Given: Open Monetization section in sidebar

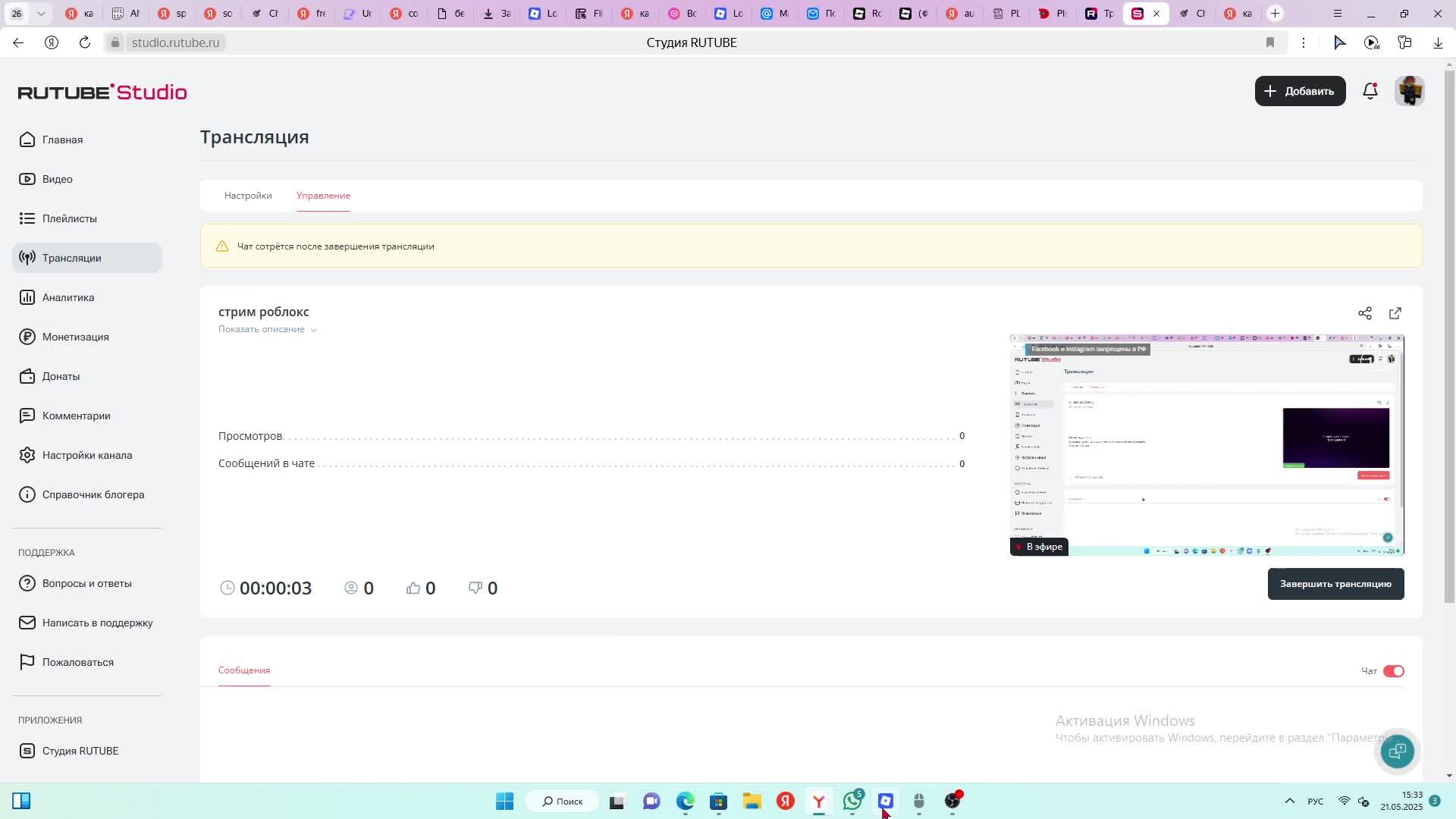Looking at the screenshot, I should [x=75, y=337].
